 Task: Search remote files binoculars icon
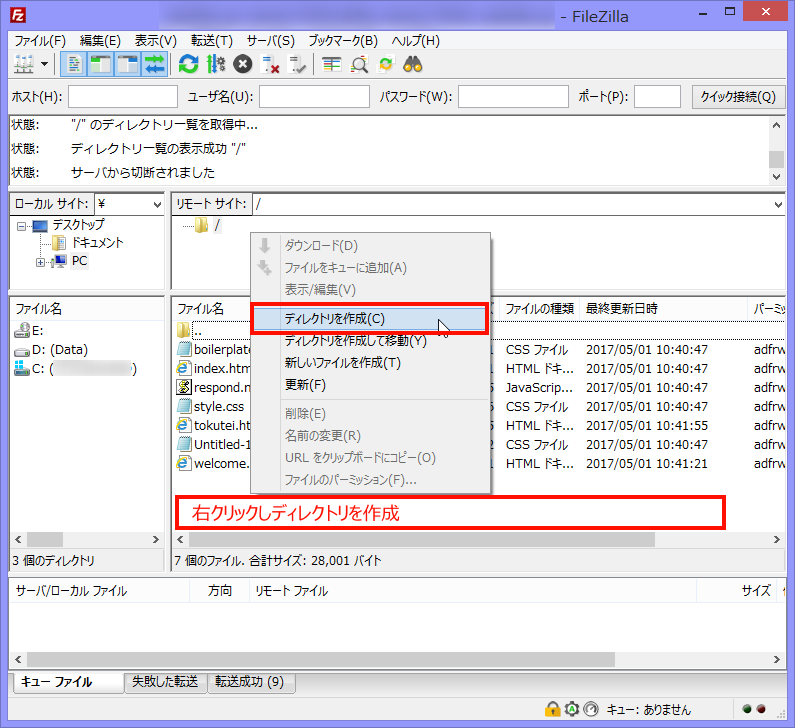pos(413,64)
